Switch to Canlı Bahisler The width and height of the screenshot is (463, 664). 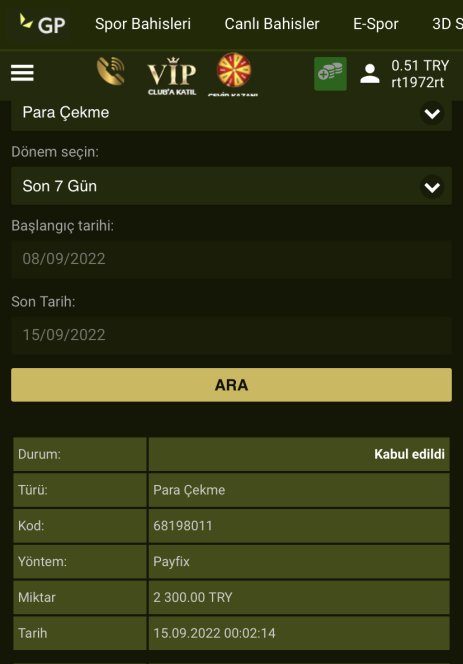click(272, 24)
